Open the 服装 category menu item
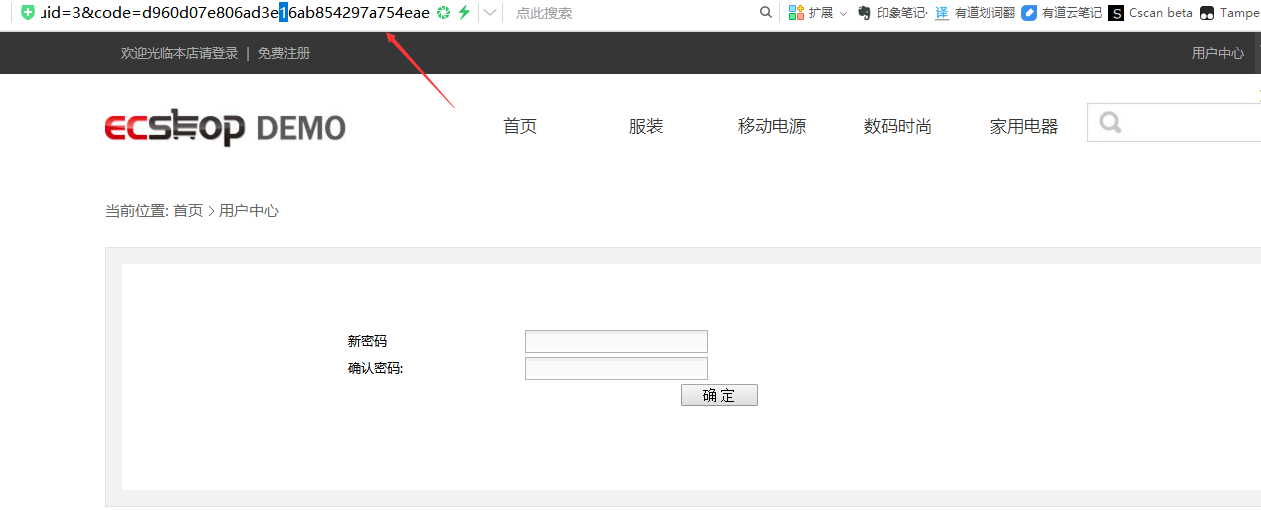The width and height of the screenshot is (1261, 510). tap(646, 126)
